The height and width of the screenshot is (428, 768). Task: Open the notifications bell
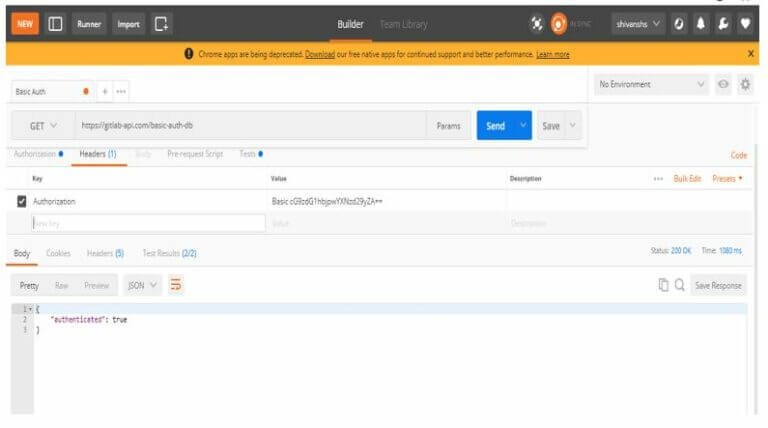click(701, 24)
